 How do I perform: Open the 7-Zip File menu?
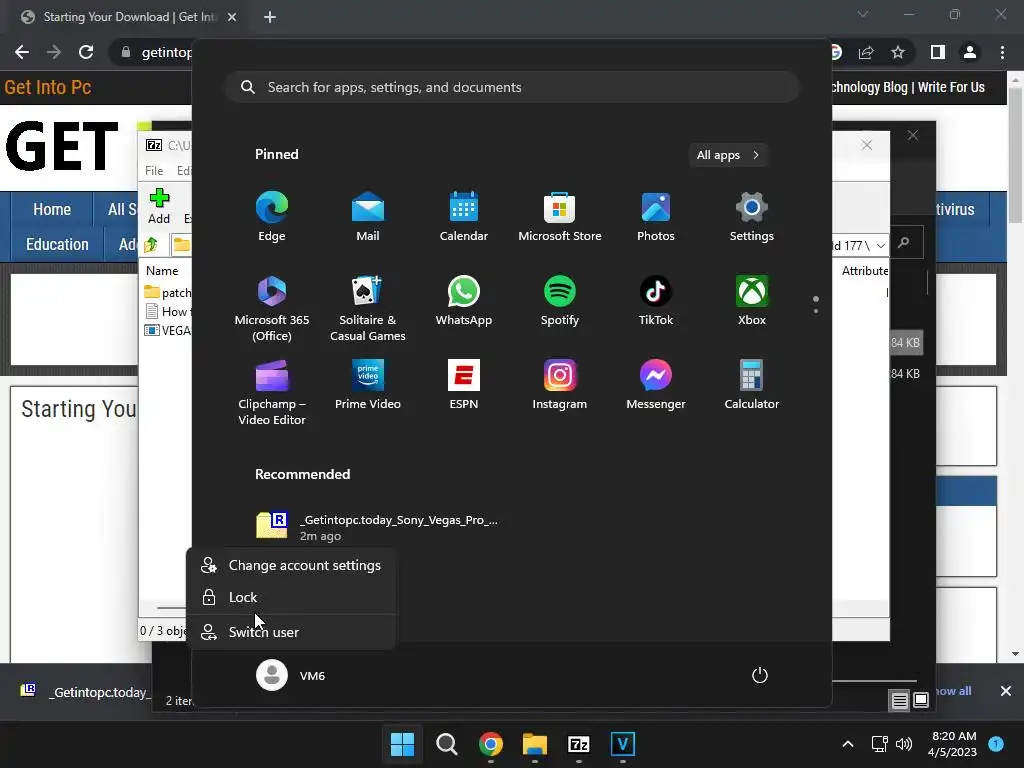(x=154, y=170)
